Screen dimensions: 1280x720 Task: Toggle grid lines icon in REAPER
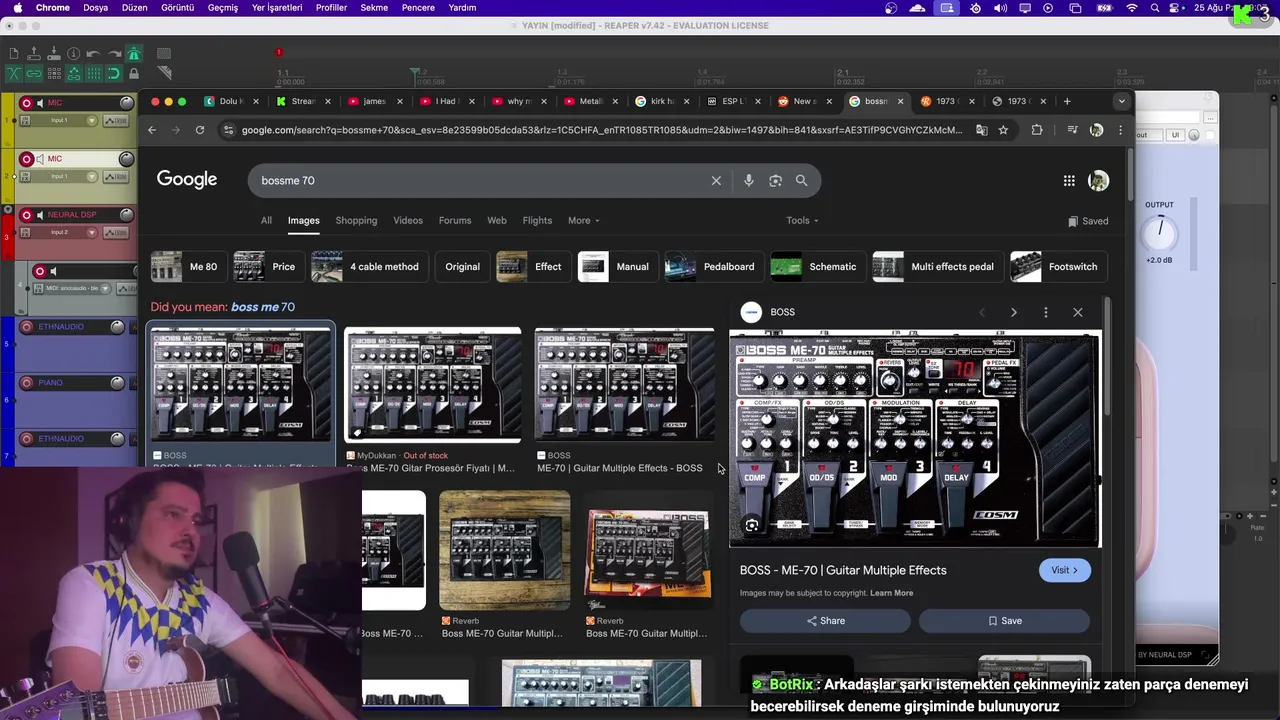pos(93,73)
